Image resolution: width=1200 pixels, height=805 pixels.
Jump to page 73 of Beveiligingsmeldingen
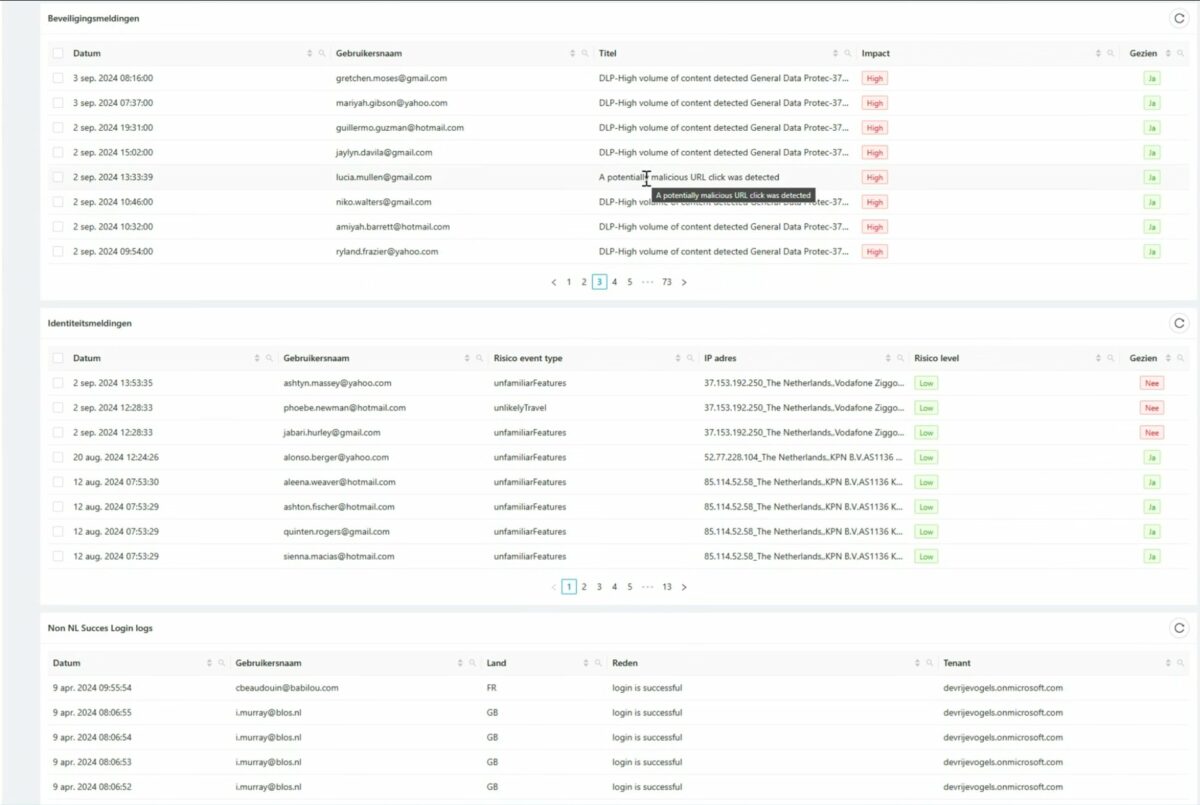666,282
